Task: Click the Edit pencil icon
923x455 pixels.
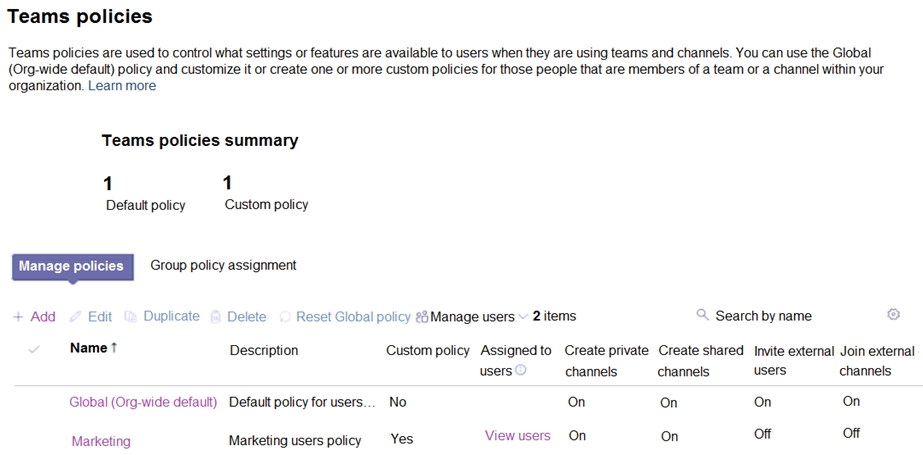Action: coord(75,317)
